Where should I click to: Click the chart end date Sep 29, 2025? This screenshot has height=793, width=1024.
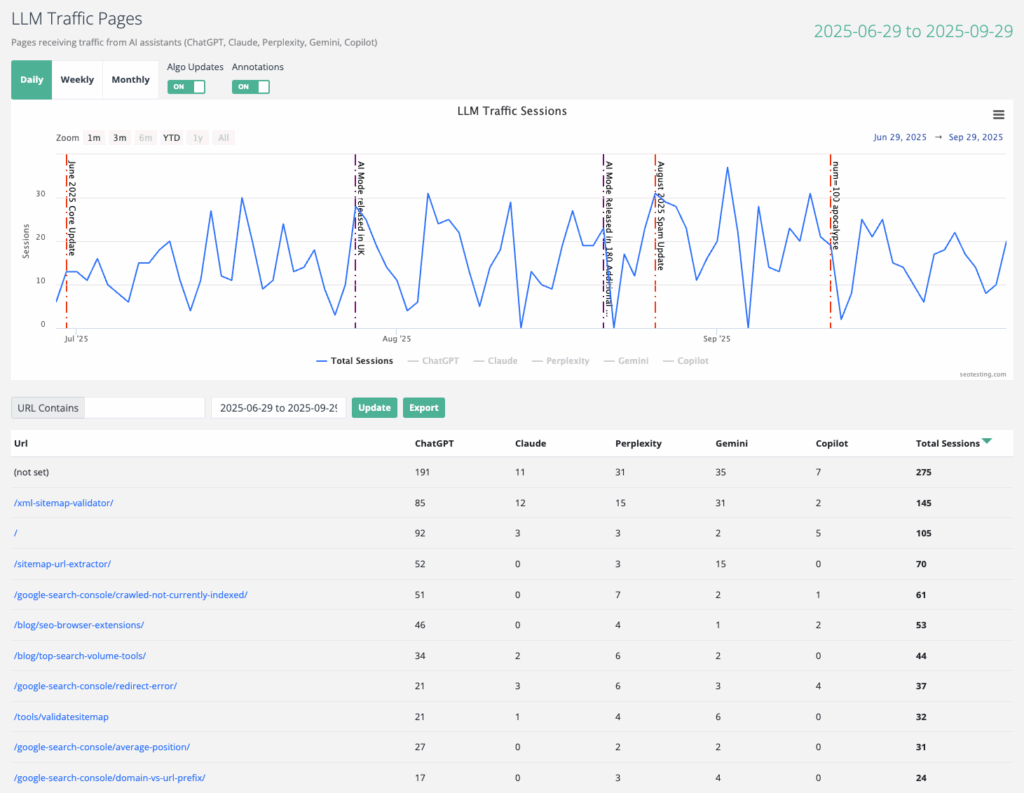point(975,138)
